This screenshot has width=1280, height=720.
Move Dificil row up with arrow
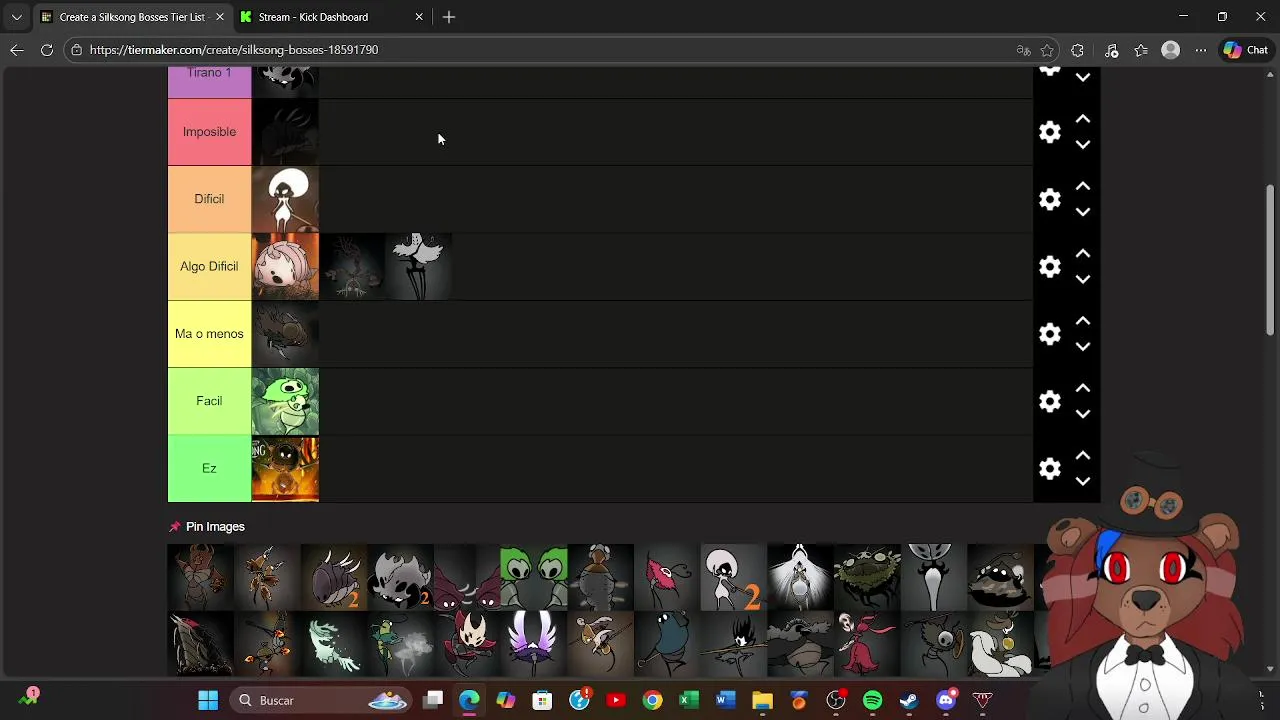click(x=1083, y=186)
